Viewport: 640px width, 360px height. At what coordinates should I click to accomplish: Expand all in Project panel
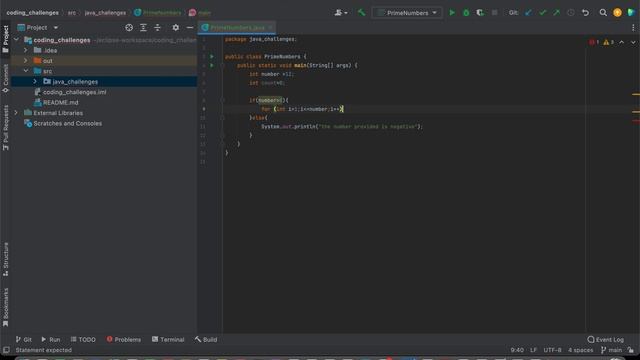tap(143, 27)
